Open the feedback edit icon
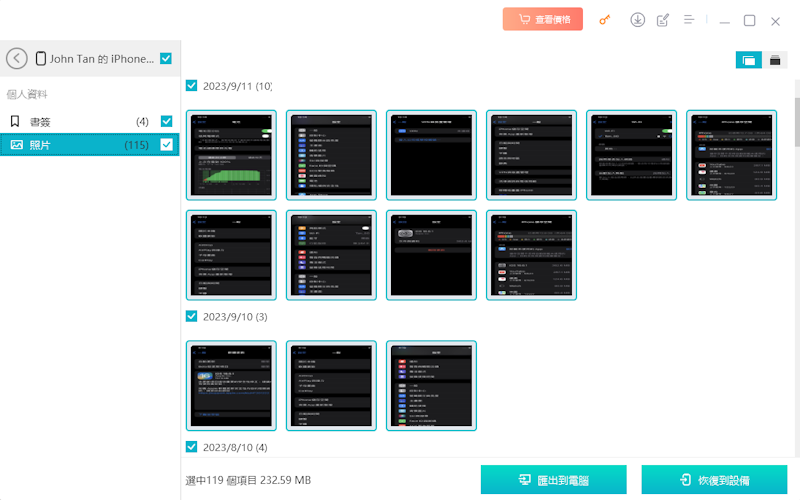 (663, 20)
